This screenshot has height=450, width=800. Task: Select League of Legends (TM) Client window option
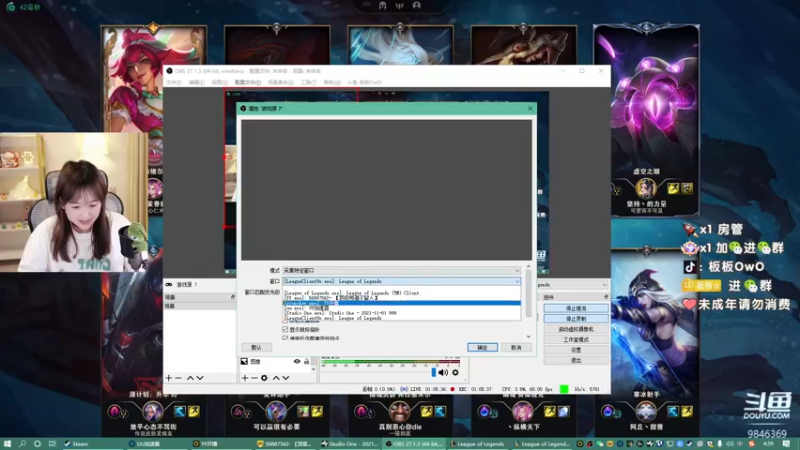pos(402,293)
